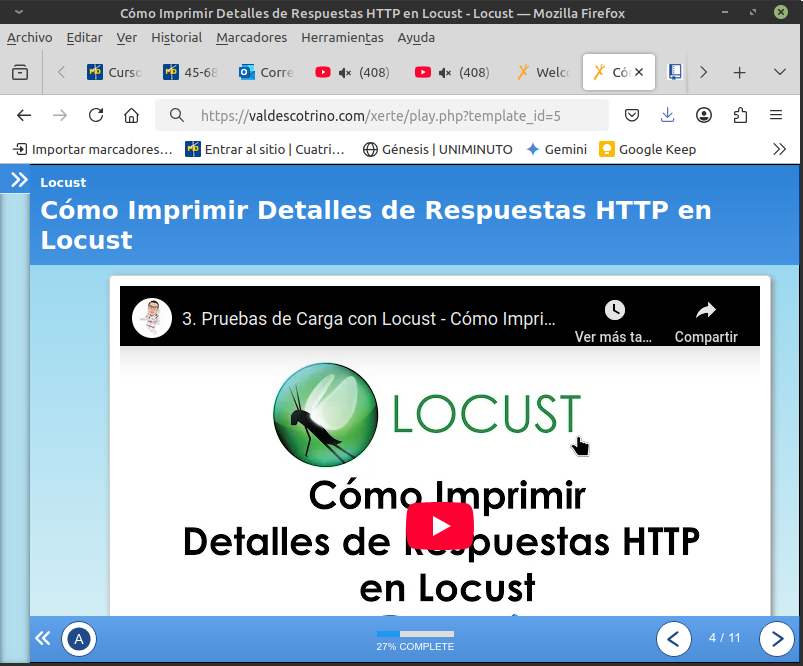Go to the home page icon
The height and width of the screenshot is (666, 803).
coord(132,115)
